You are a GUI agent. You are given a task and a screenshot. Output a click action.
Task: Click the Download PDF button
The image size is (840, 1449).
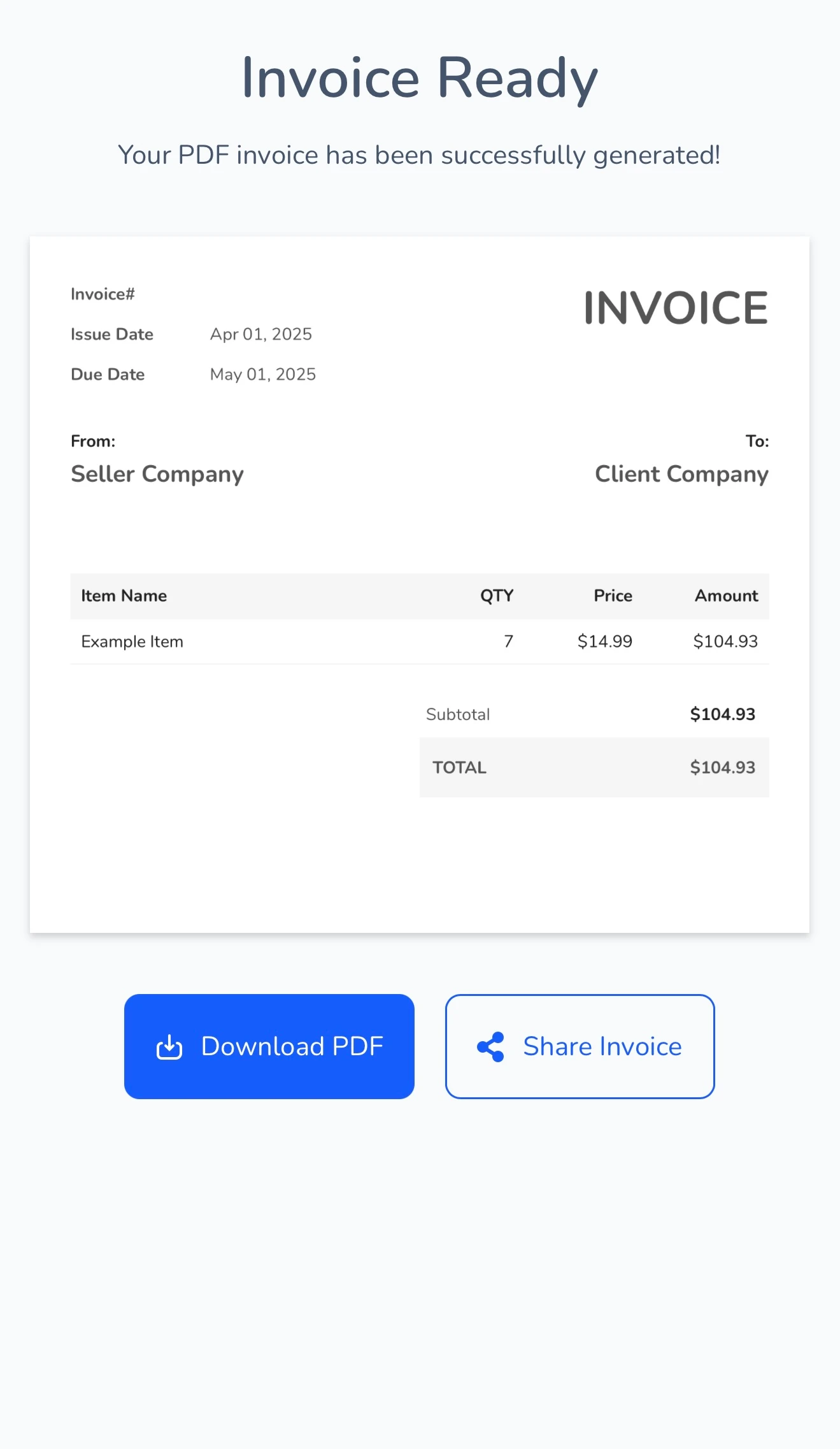(269, 1046)
